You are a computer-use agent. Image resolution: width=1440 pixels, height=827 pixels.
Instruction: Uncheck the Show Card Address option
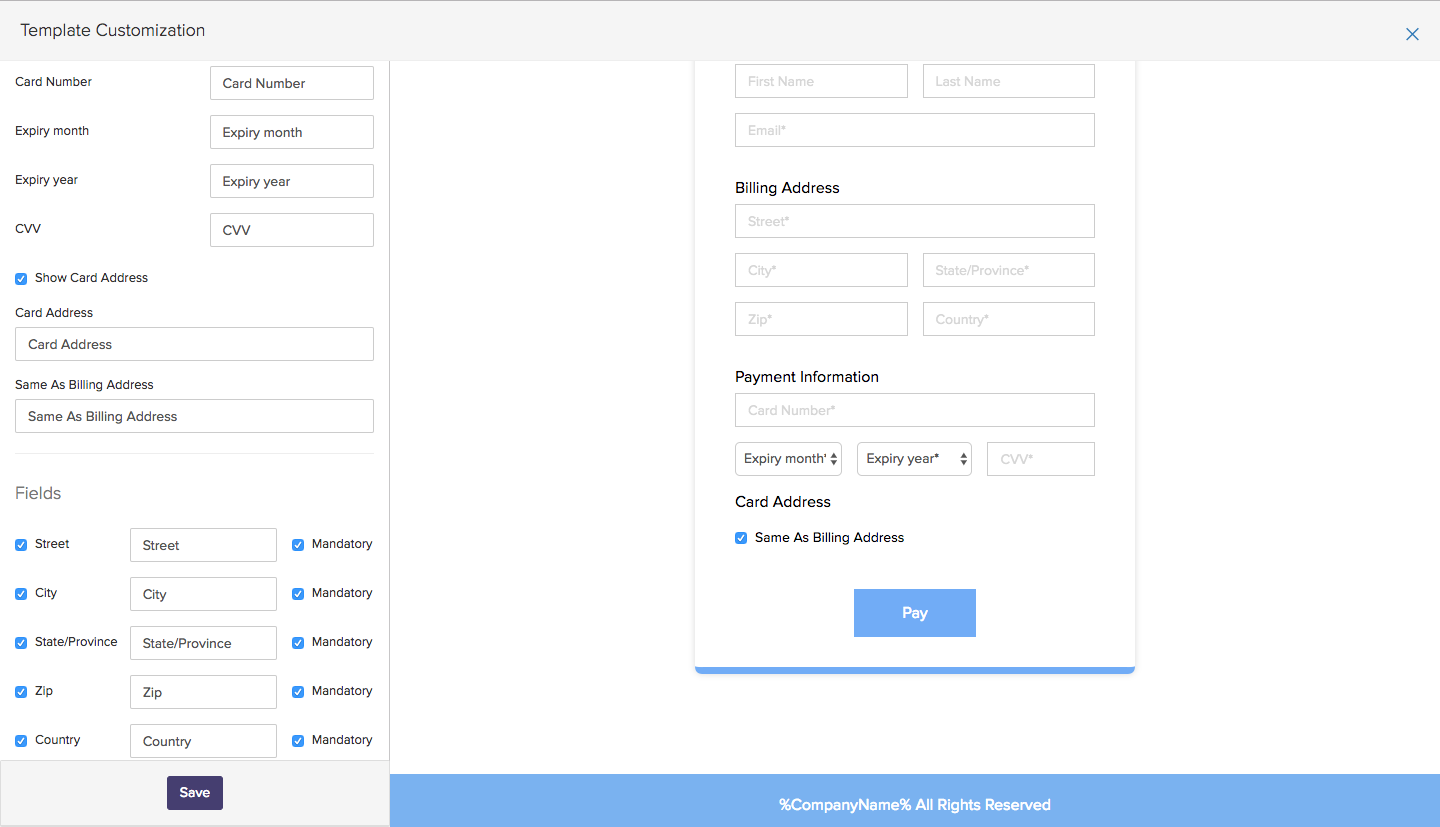point(20,278)
